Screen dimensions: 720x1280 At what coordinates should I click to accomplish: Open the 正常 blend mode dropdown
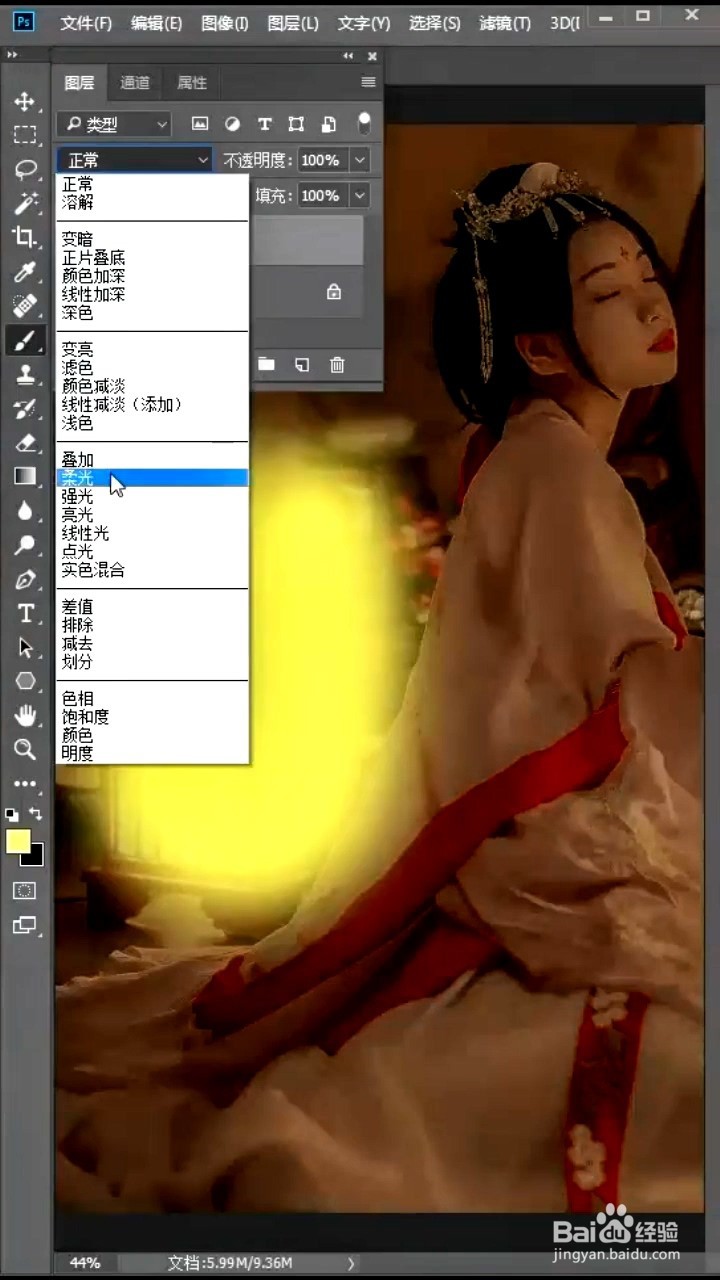(x=135, y=159)
